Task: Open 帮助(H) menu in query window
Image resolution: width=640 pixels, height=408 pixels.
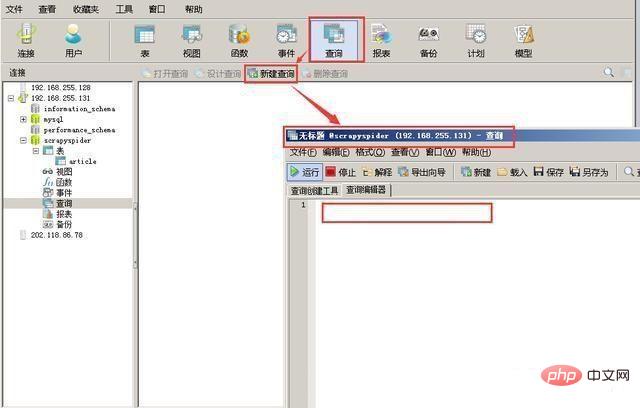Action: point(477,153)
